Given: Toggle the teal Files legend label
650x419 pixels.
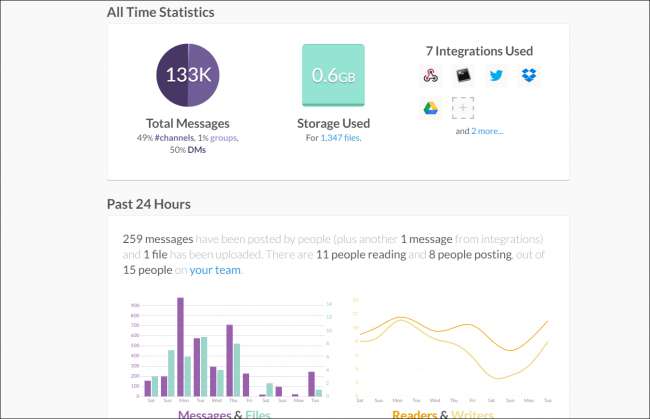Looking at the screenshot, I should pos(258,414).
